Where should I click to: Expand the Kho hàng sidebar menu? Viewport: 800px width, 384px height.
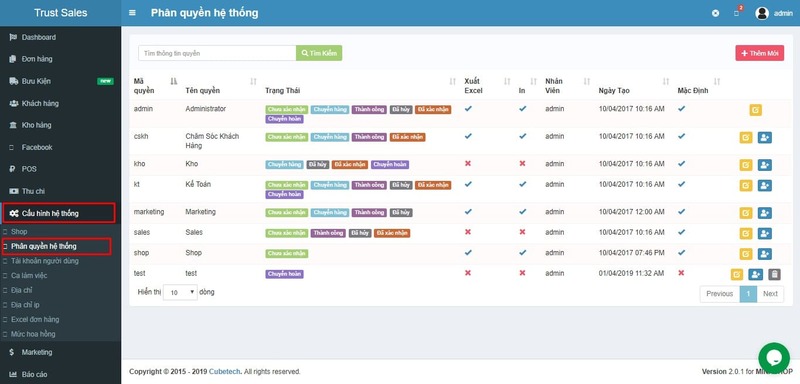point(60,125)
